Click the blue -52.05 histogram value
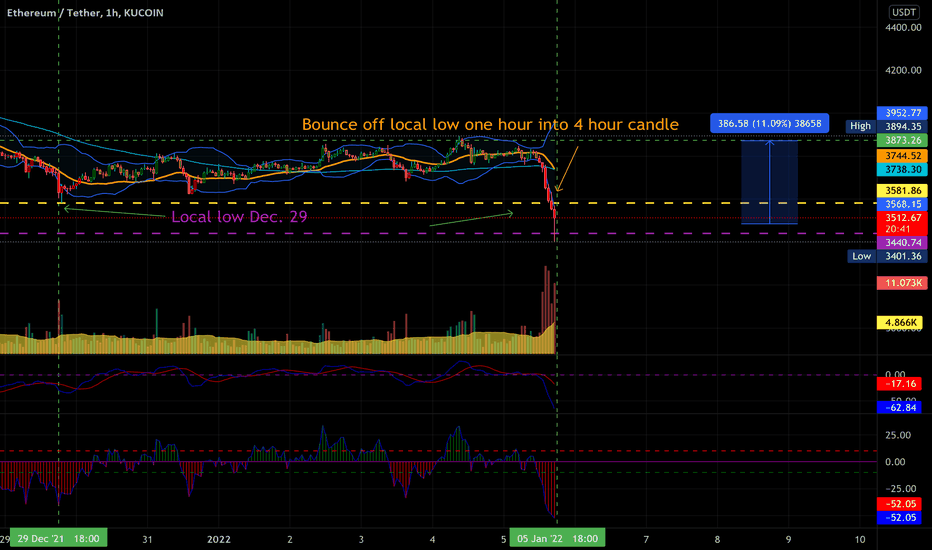 (900, 518)
